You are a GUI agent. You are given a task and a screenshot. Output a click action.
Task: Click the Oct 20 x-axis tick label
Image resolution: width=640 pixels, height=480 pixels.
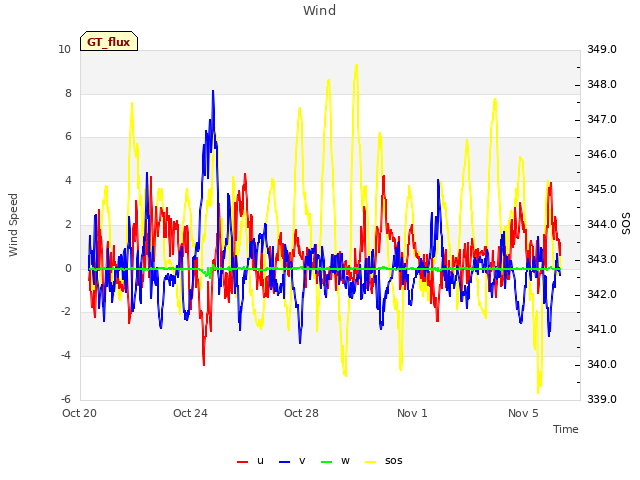point(79,413)
